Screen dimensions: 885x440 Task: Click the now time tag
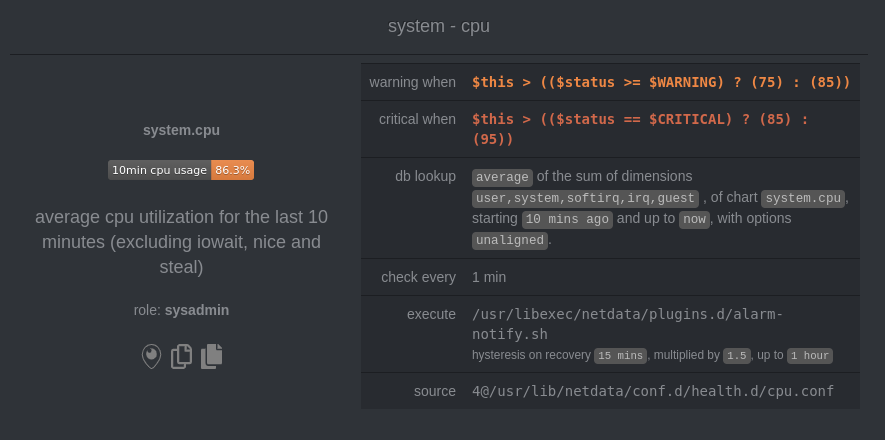[x=694, y=219]
